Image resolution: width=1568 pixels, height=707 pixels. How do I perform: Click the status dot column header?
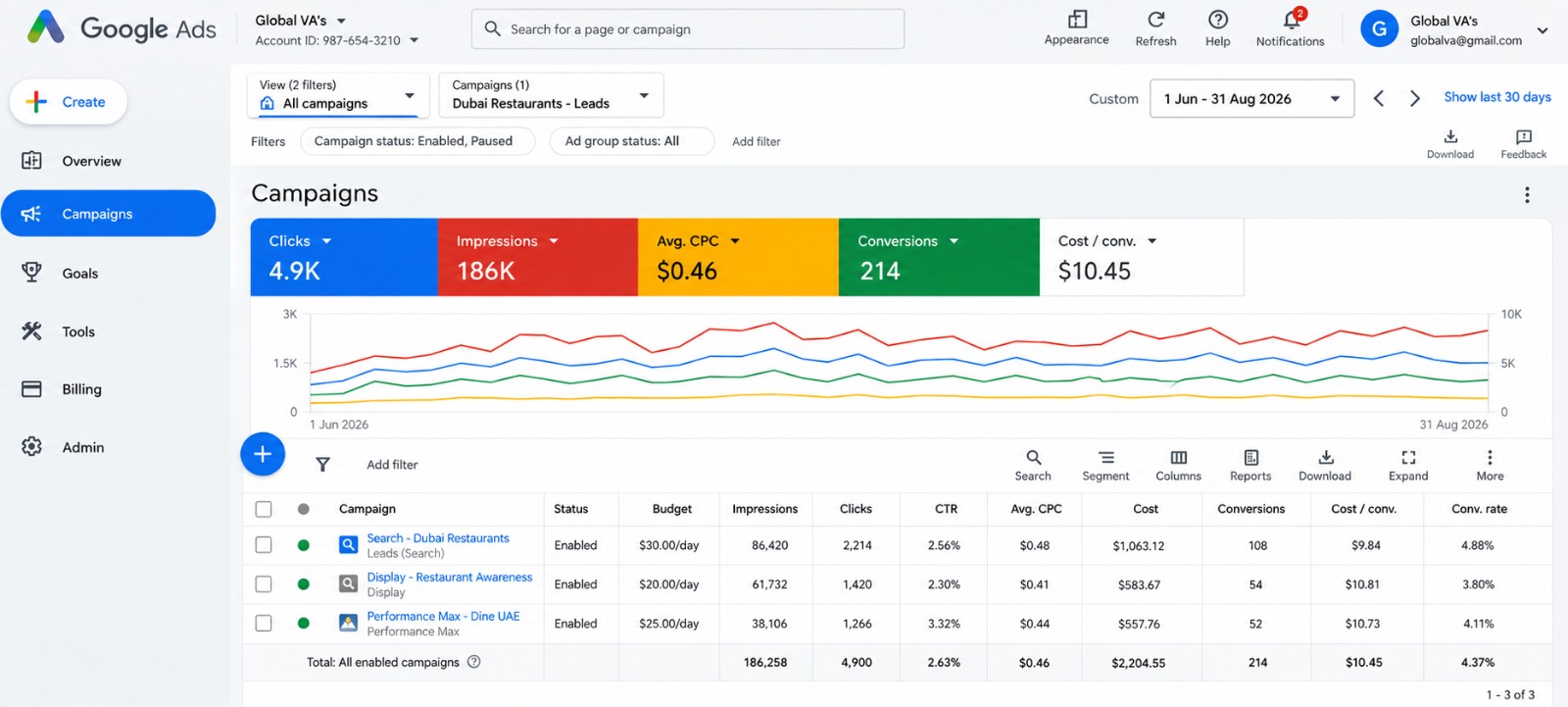[304, 509]
